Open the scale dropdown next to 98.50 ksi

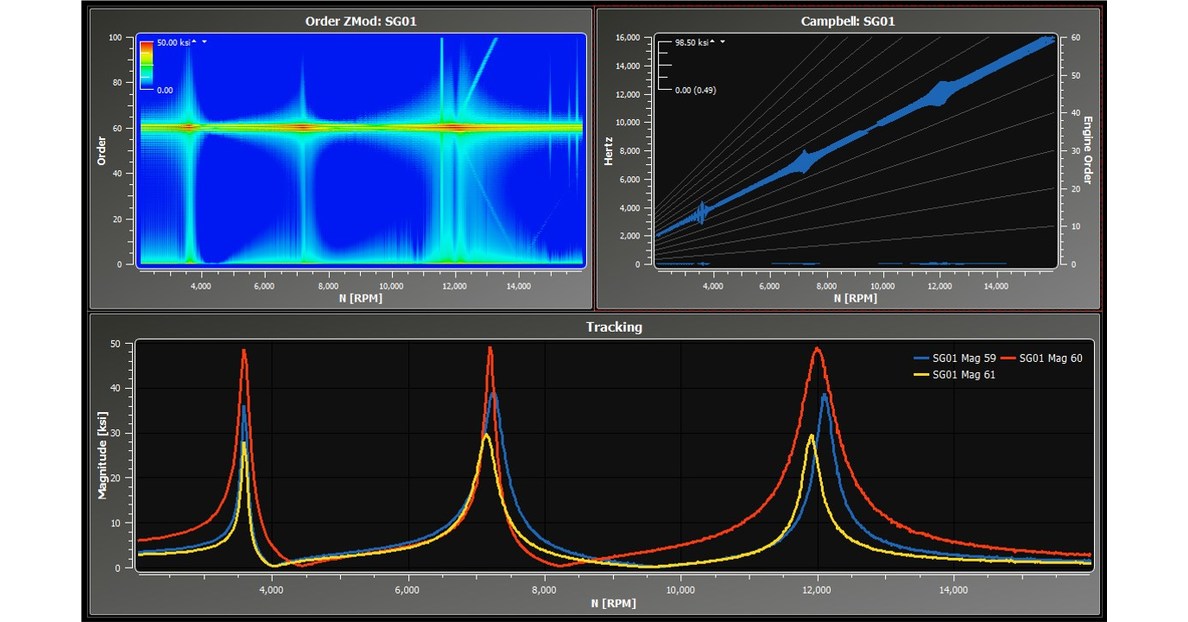722,41
